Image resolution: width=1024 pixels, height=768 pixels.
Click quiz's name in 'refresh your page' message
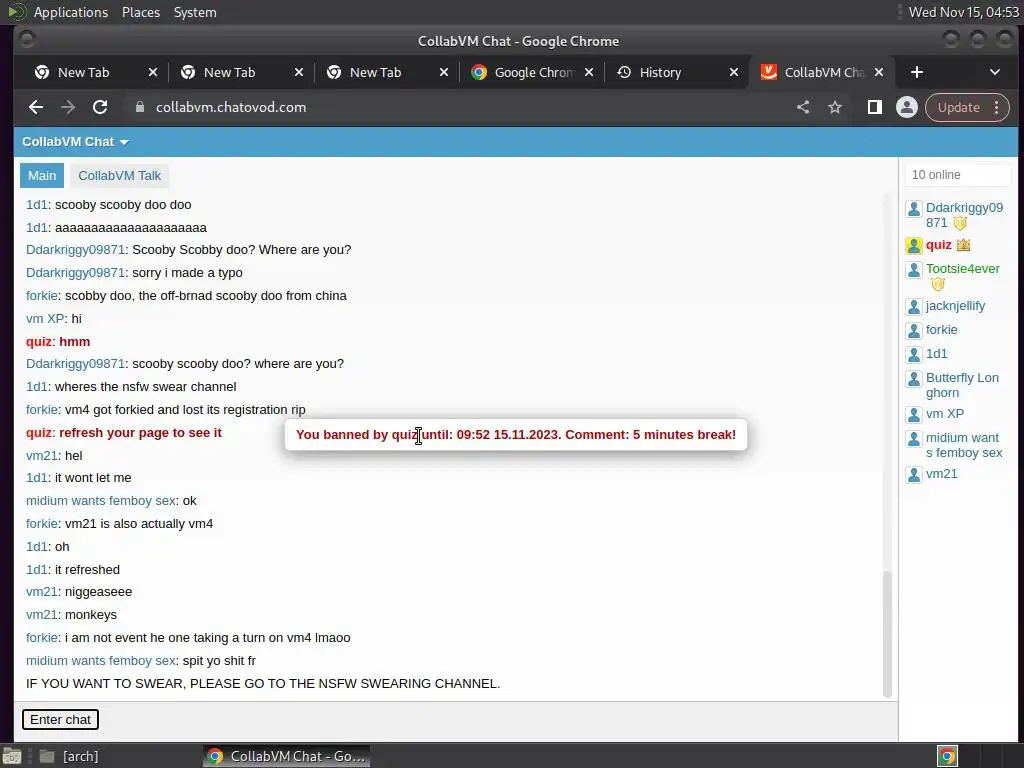tap(39, 432)
